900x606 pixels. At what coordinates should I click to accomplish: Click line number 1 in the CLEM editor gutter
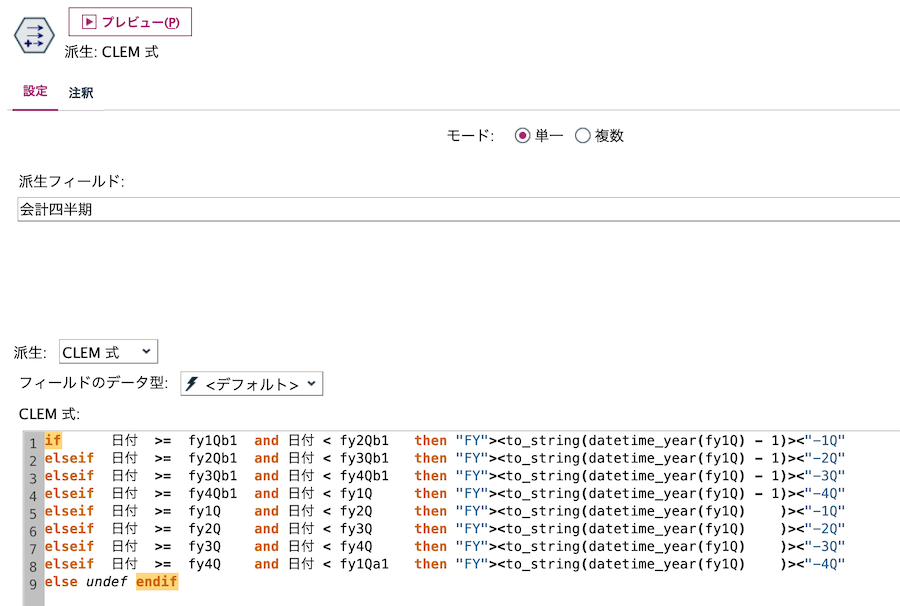point(33,440)
